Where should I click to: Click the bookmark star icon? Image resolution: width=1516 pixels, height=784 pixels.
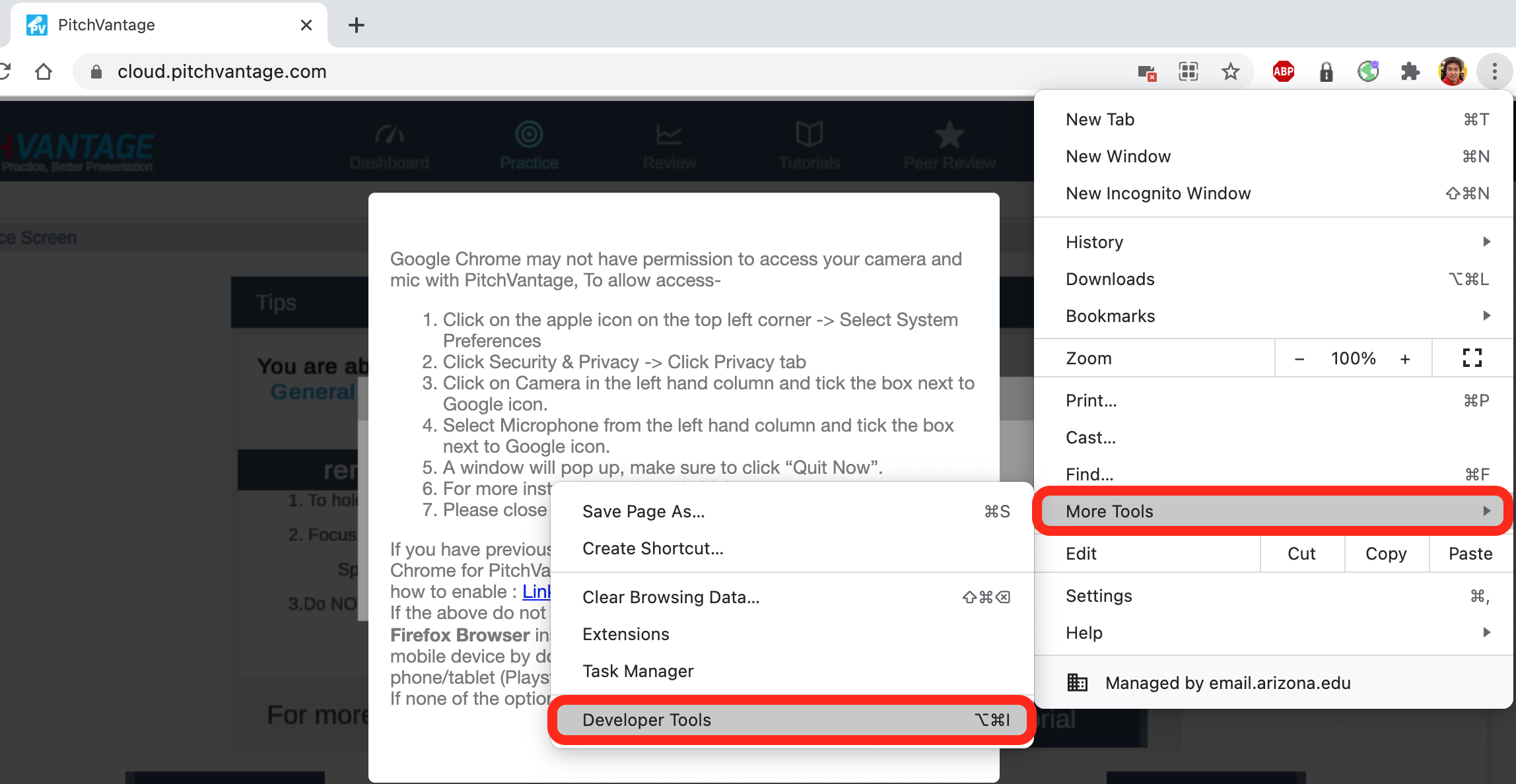click(x=1230, y=71)
